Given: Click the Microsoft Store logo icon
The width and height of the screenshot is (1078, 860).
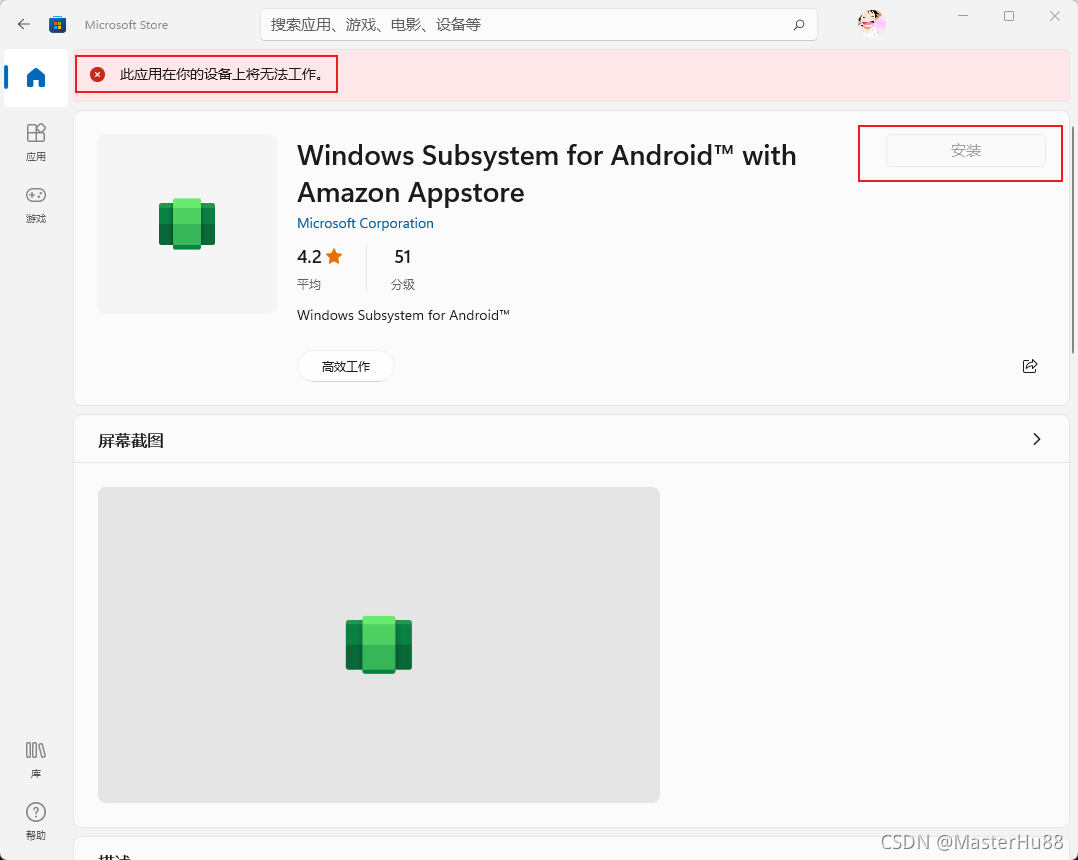Looking at the screenshot, I should (58, 25).
